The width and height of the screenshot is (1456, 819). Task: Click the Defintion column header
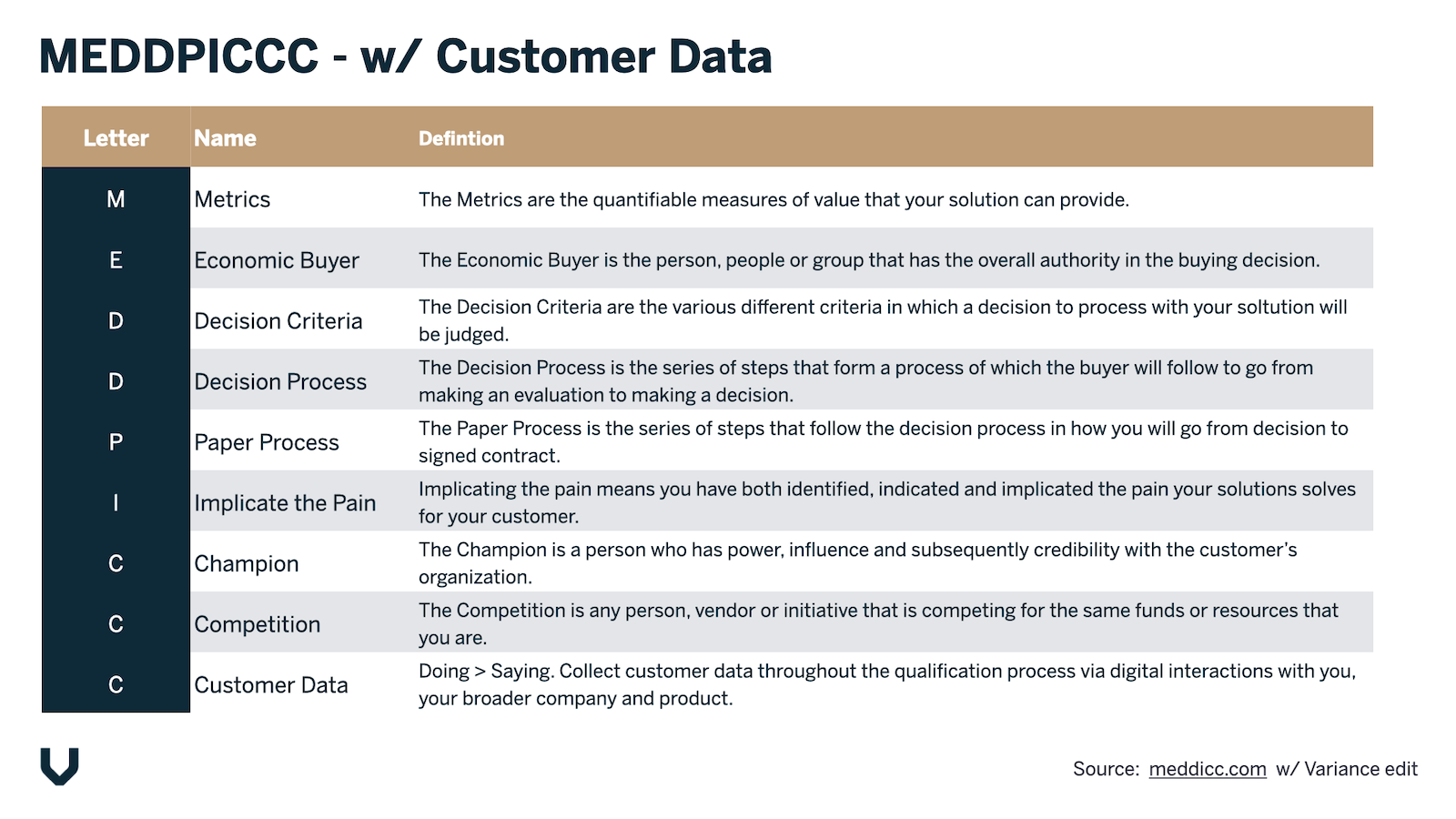[461, 138]
